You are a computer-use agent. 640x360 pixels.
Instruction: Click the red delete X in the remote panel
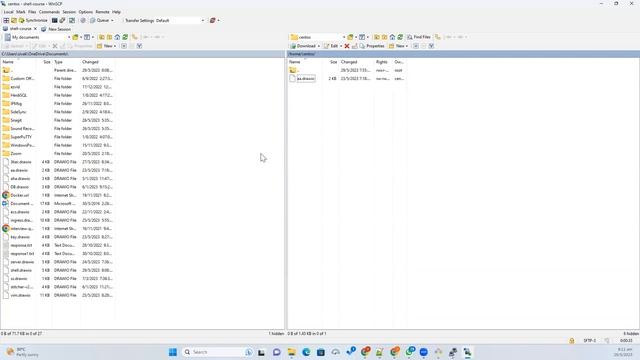point(347,46)
